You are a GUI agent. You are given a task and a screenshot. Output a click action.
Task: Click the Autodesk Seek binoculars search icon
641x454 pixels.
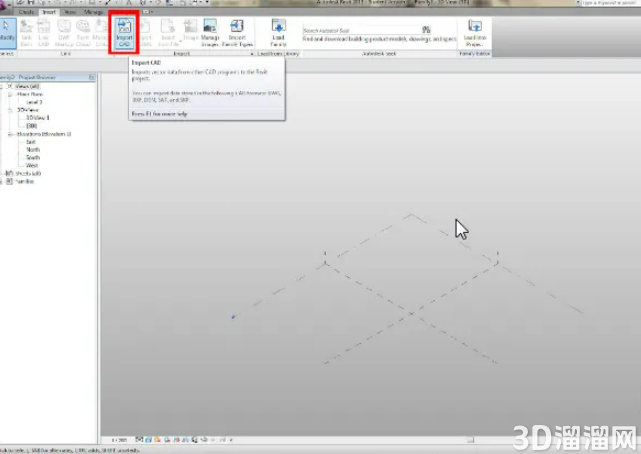[x=426, y=29]
